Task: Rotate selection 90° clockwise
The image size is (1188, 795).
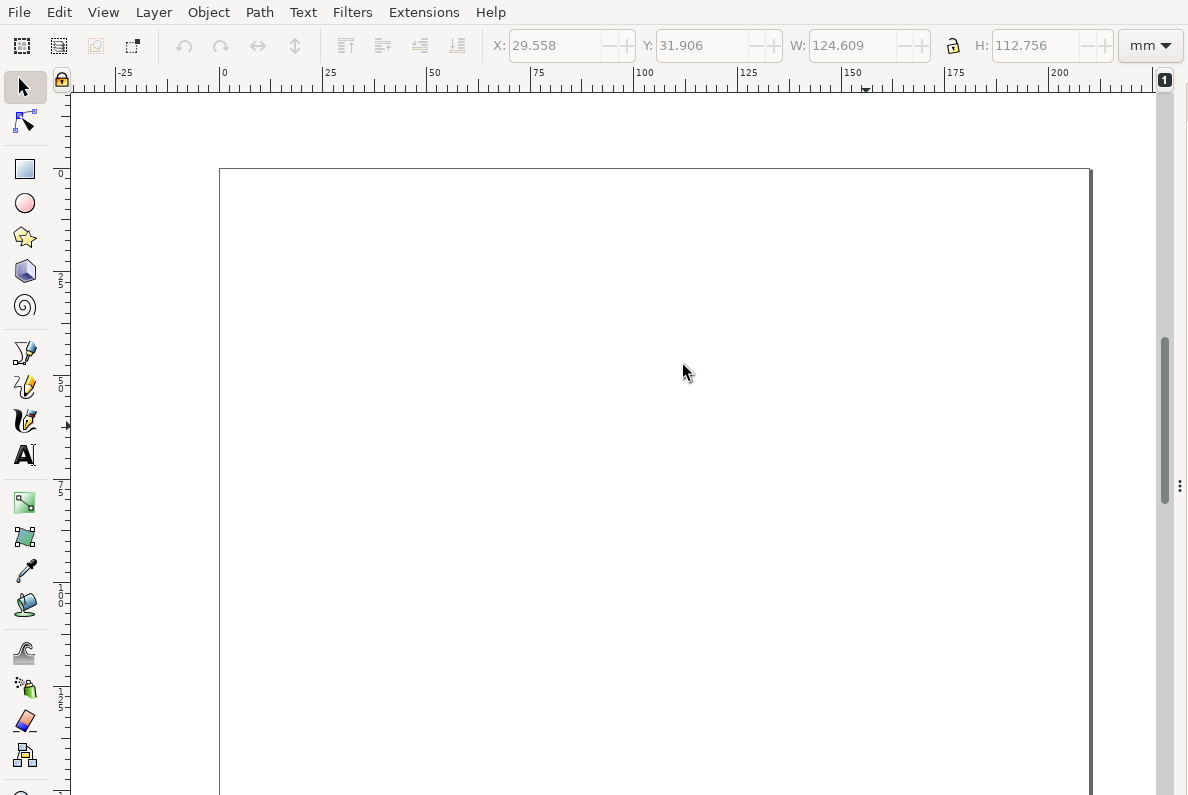Action: point(220,45)
